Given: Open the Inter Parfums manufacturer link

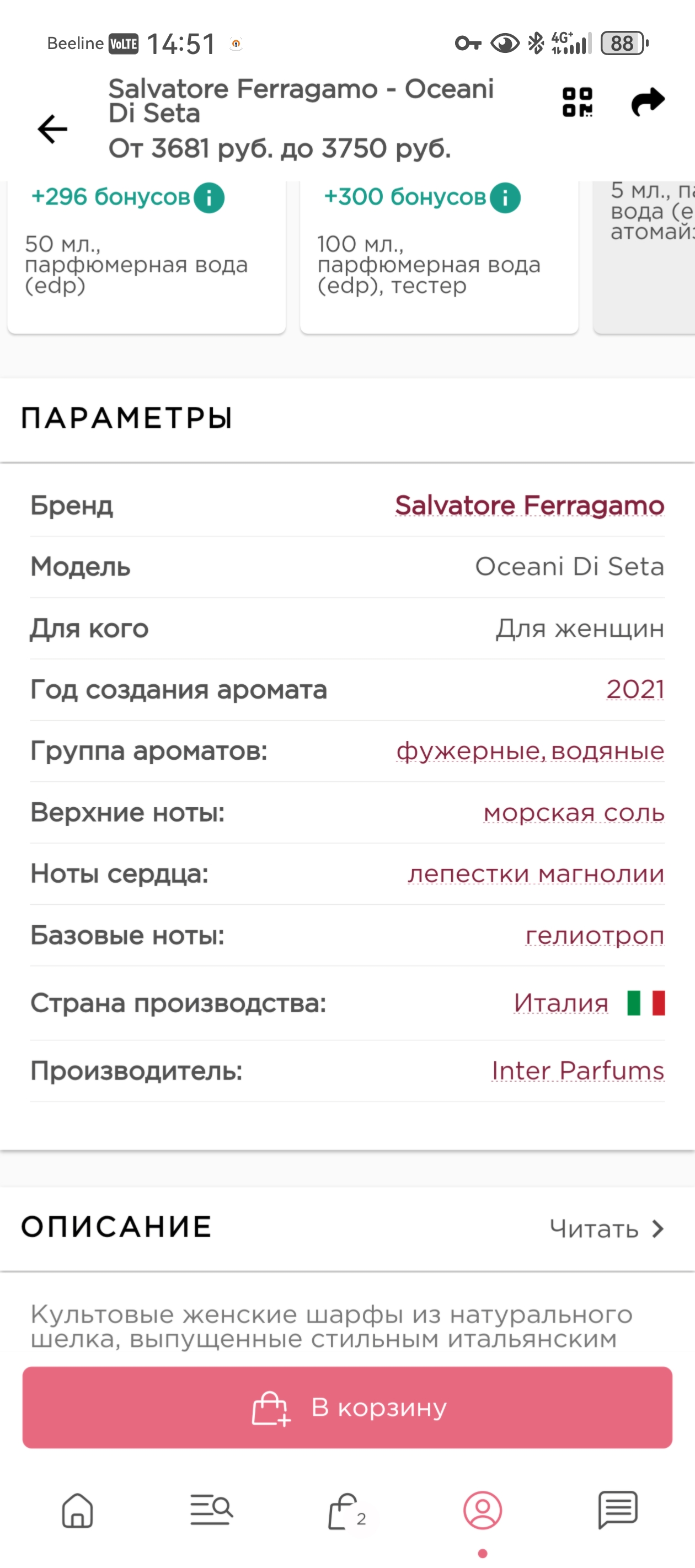Looking at the screenshot, I should pyautogui.click(x=578, y=1071).
